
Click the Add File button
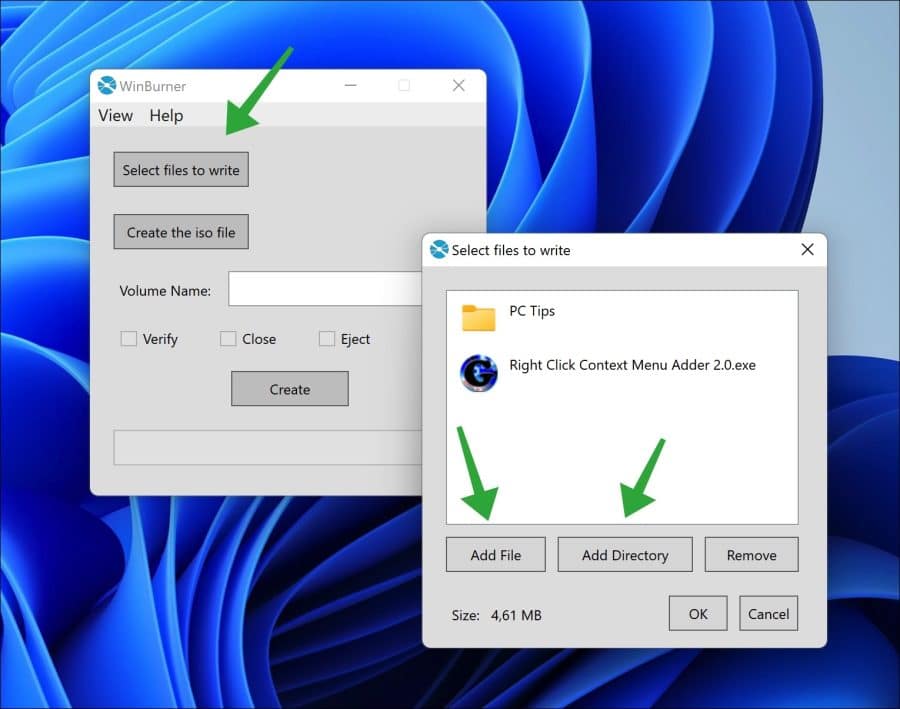pos(496,555)
